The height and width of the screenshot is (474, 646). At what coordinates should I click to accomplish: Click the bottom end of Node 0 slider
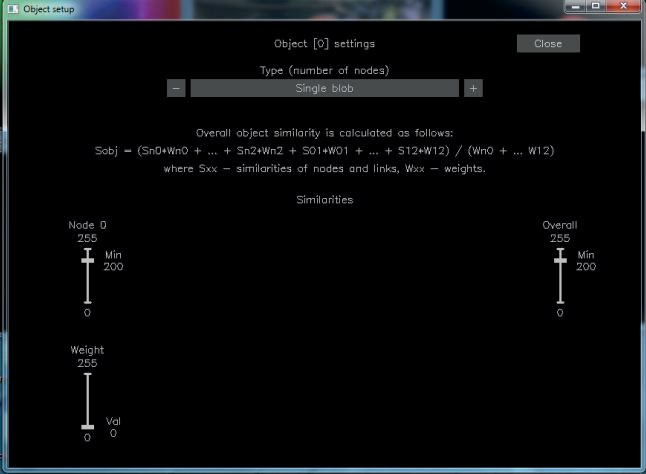pos(87,302)
